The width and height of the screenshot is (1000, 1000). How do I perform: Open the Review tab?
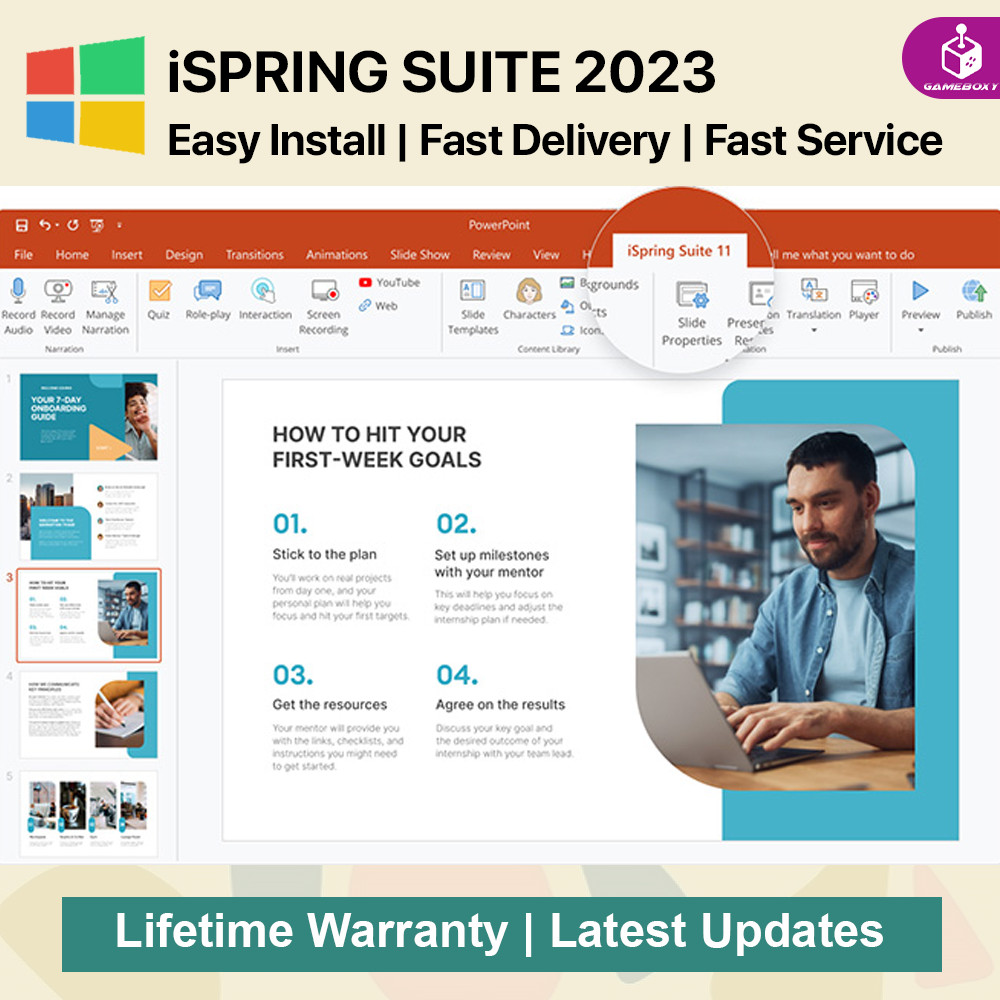click(491, 254)
